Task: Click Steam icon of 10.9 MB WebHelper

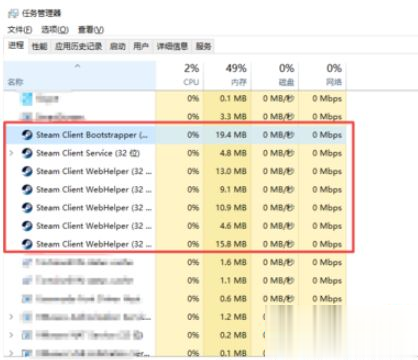Action: pyautogui.click(x=27, y=208)
